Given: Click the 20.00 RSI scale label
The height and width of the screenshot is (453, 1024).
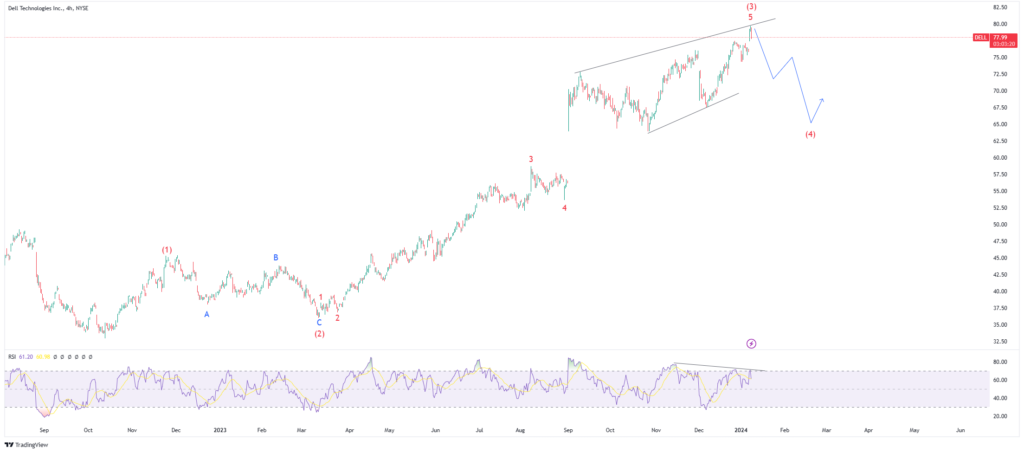Looking at the screenshot, I should coord(999,416).
